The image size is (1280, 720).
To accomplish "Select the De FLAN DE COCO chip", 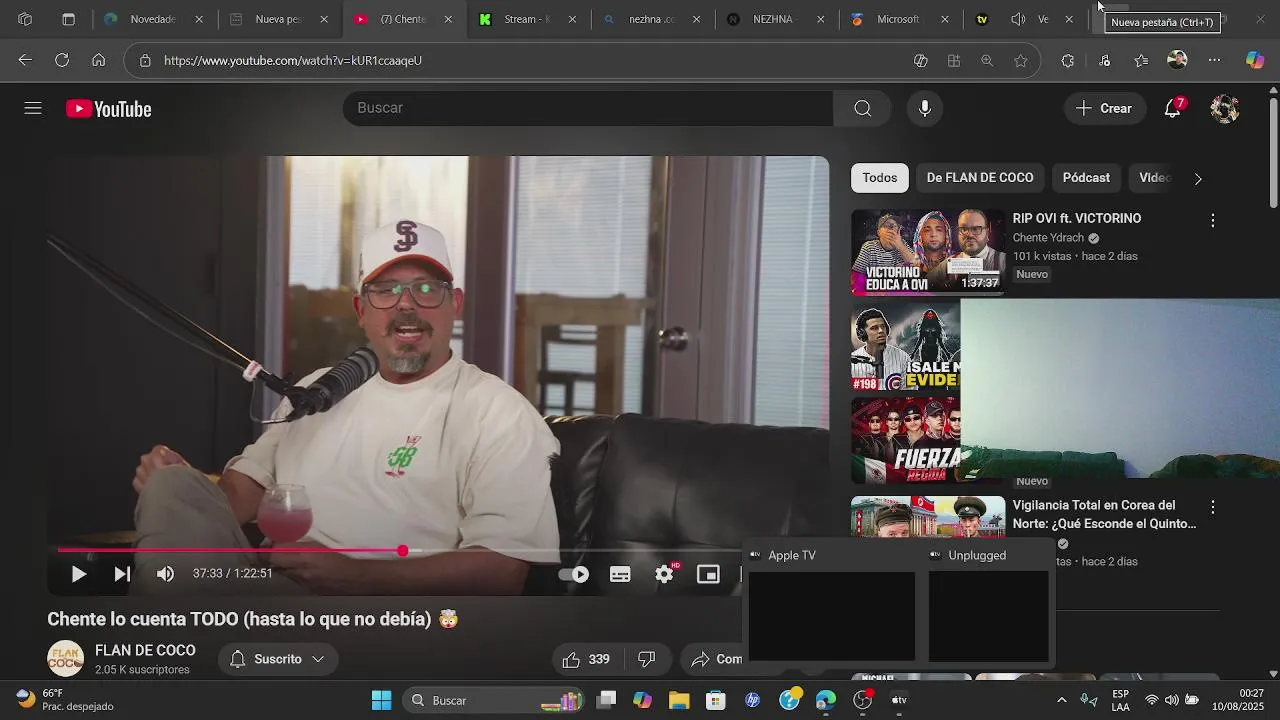I will pyautogui.click(x=980, y=178).
